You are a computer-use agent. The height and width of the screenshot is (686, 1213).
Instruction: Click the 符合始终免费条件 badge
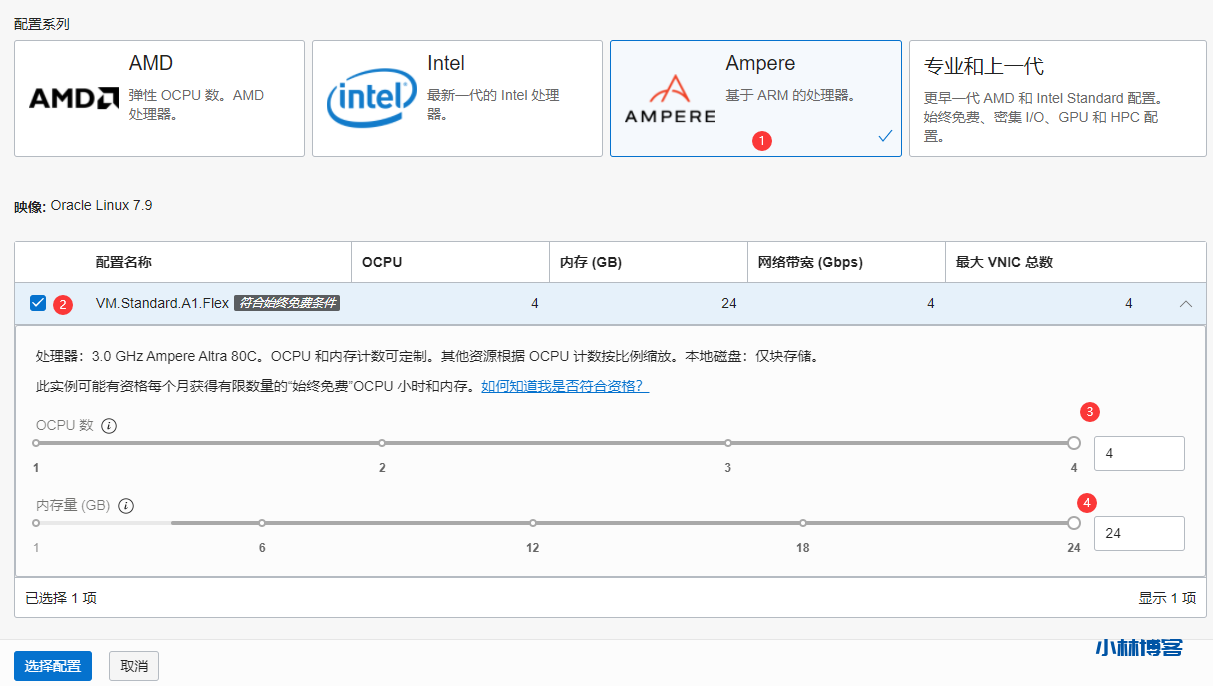pos(287,303)
